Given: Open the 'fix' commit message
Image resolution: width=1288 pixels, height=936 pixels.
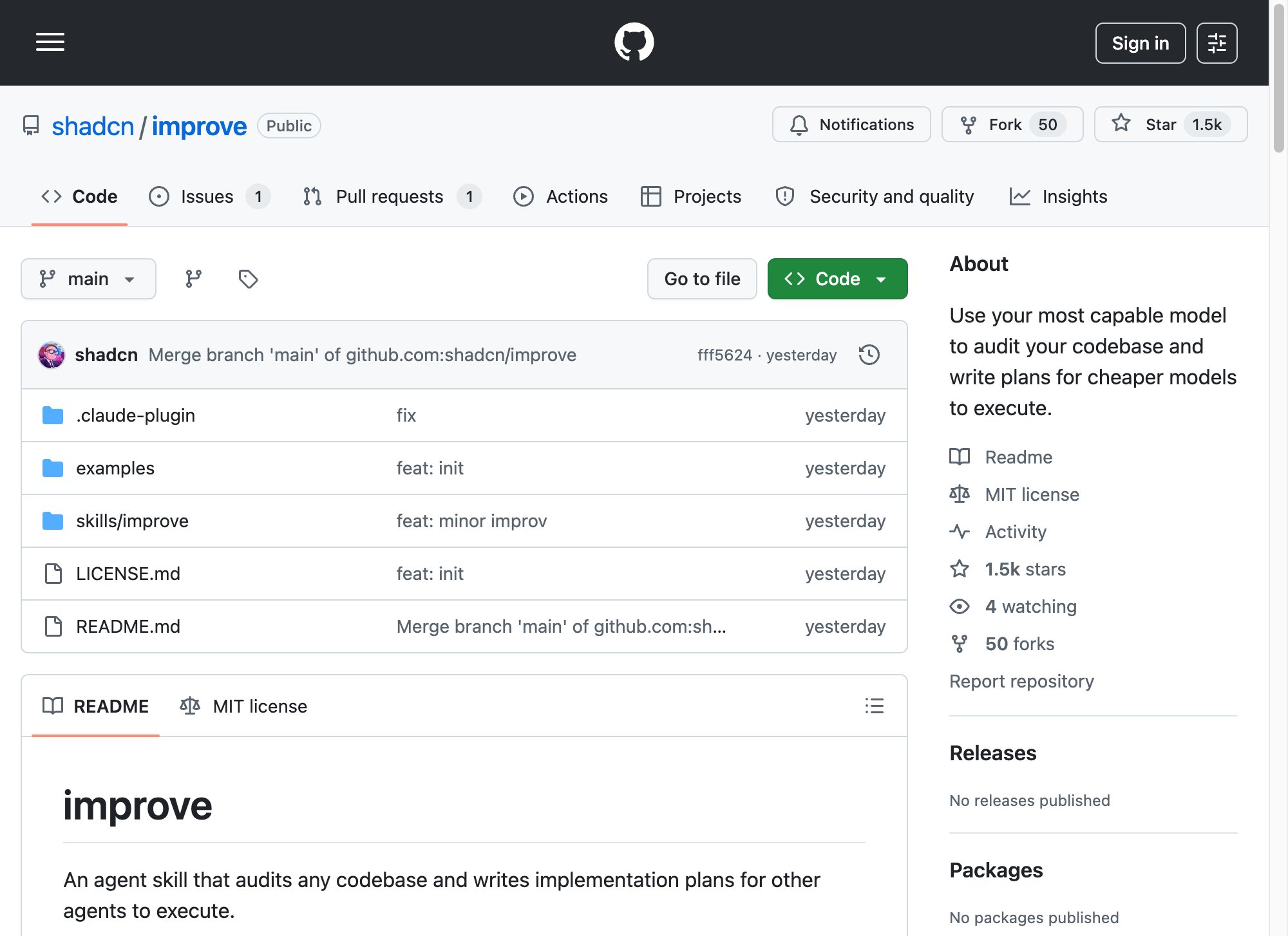Looking at the screenshot, I should click(406, 415).
